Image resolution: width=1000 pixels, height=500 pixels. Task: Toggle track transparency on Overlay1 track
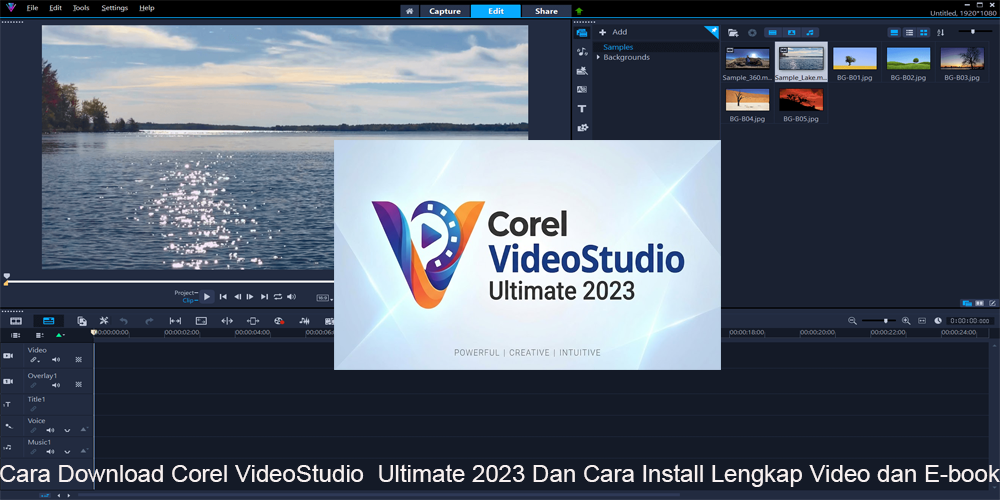(78, 385)
